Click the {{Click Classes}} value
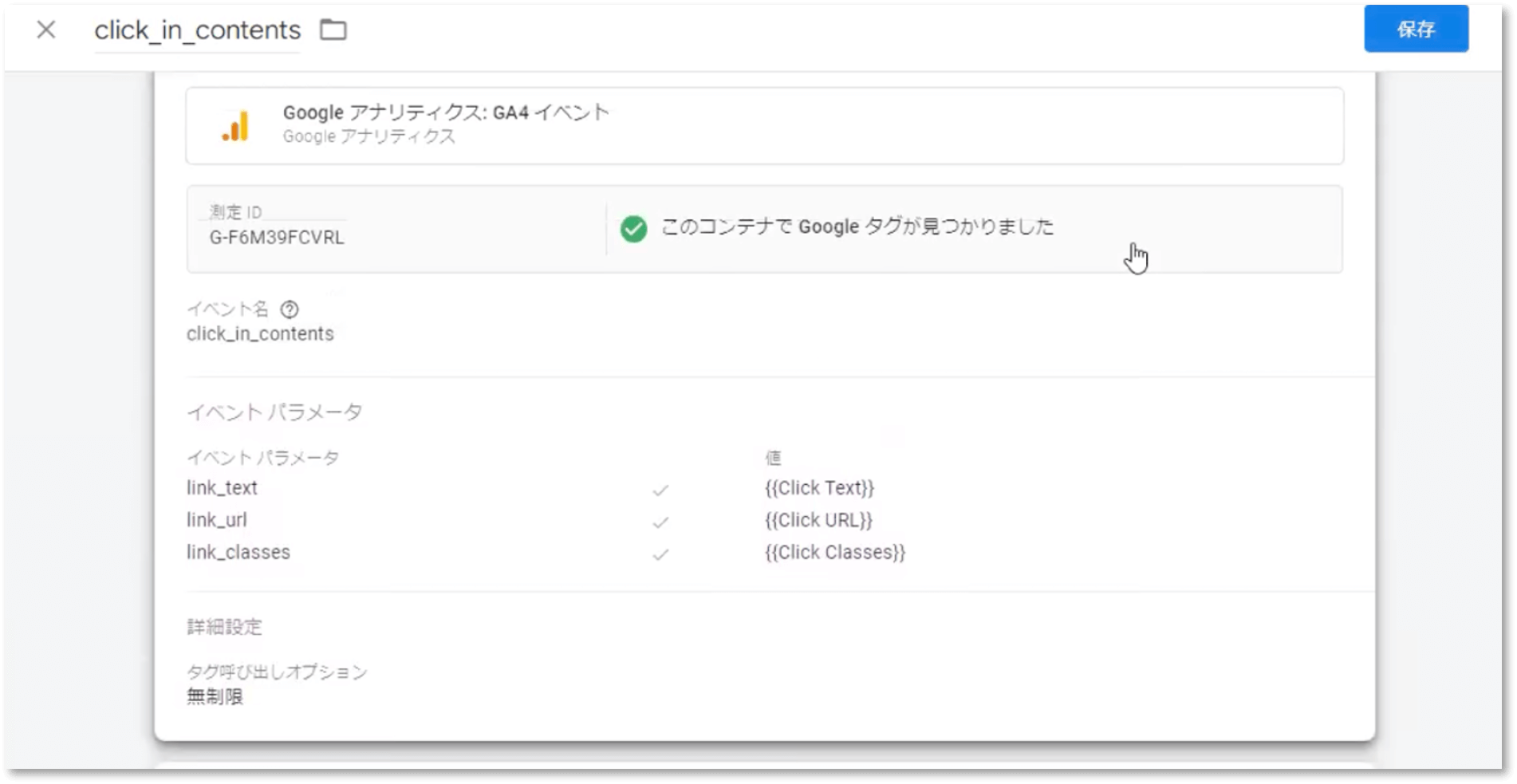Viewport: 1517px width, 784px height. (835, 553)
